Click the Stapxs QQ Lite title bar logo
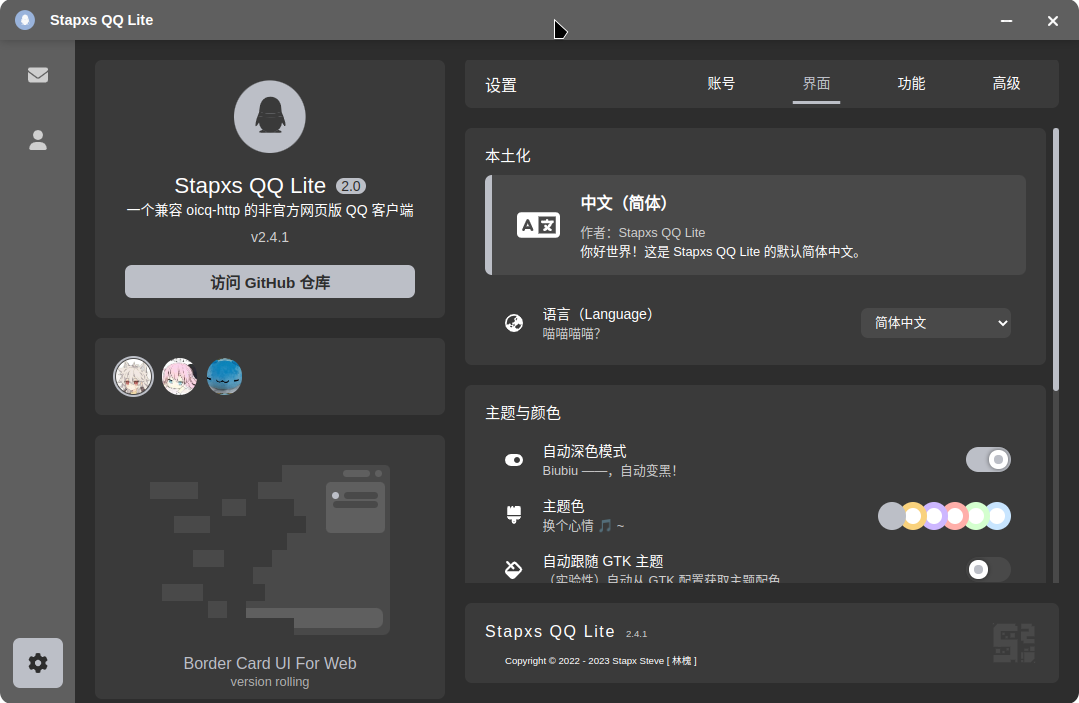 pos(25,20)
